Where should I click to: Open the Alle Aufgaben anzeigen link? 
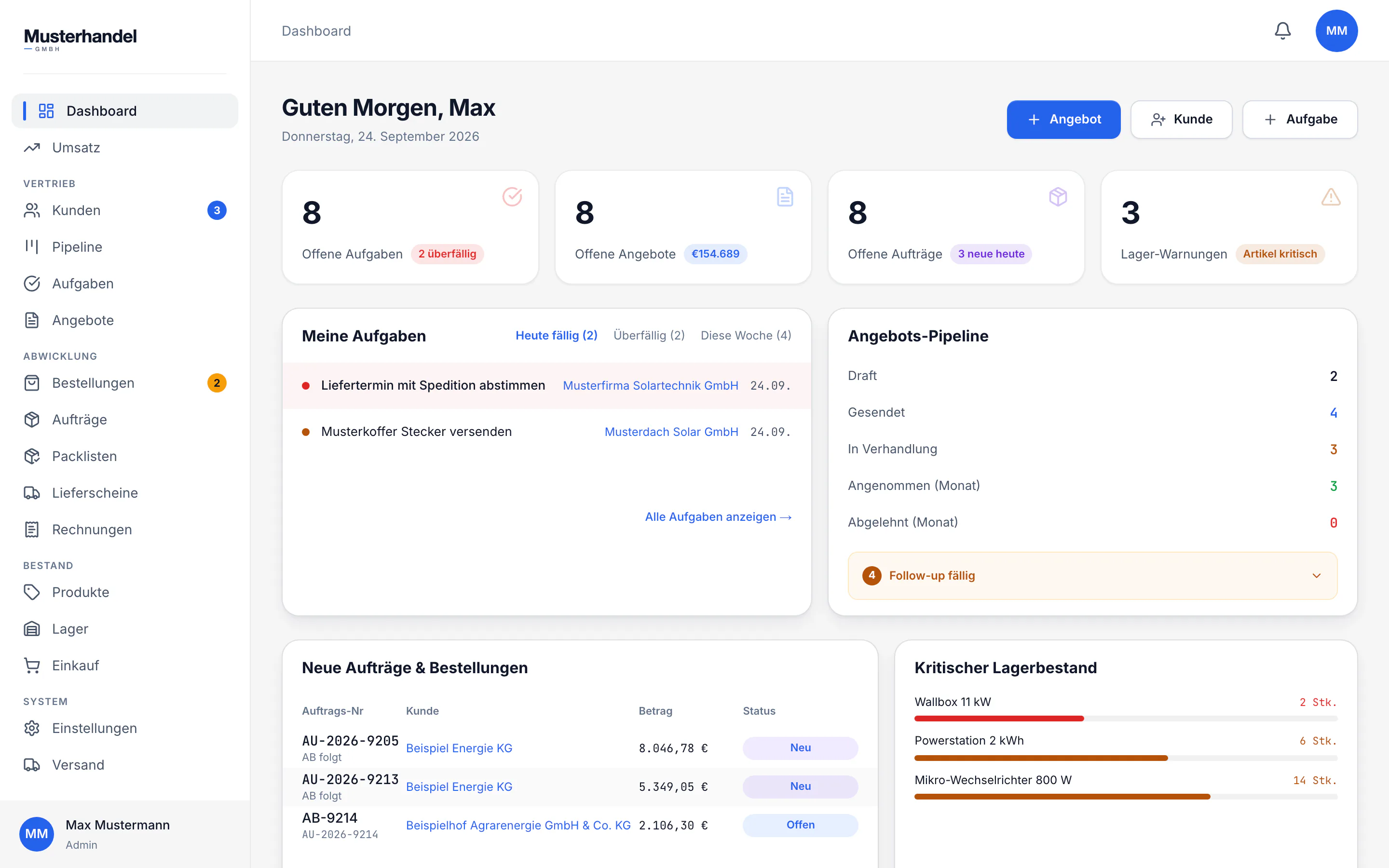(x=718, y=516)
